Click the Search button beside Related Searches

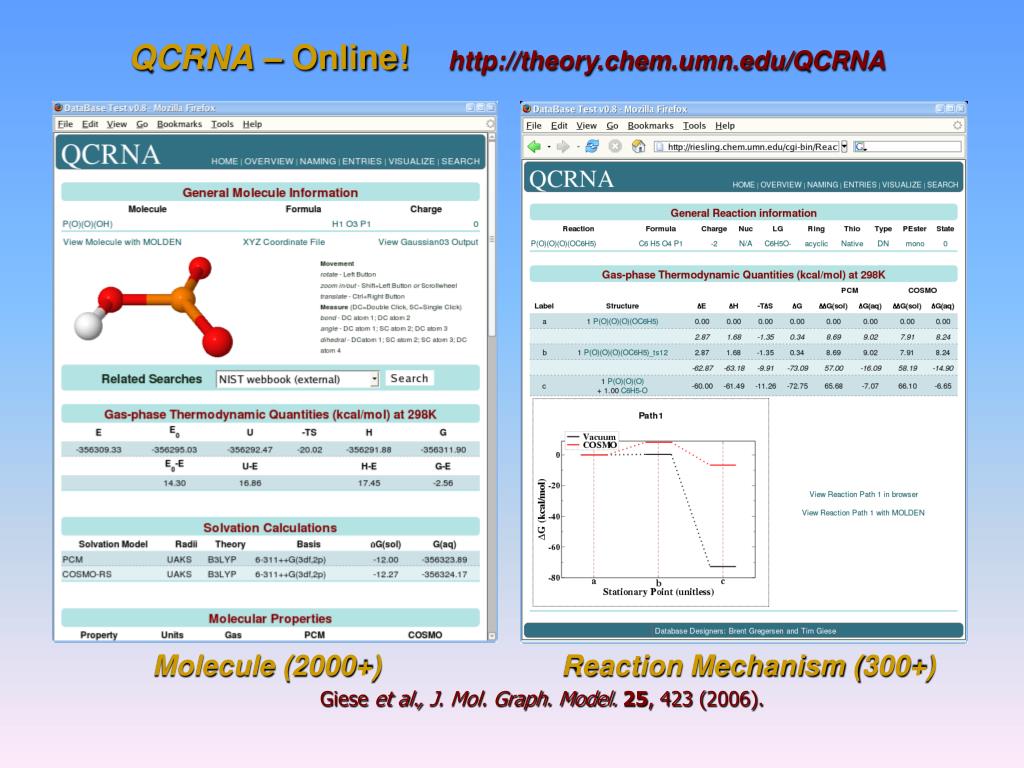(x=409, y=379)
